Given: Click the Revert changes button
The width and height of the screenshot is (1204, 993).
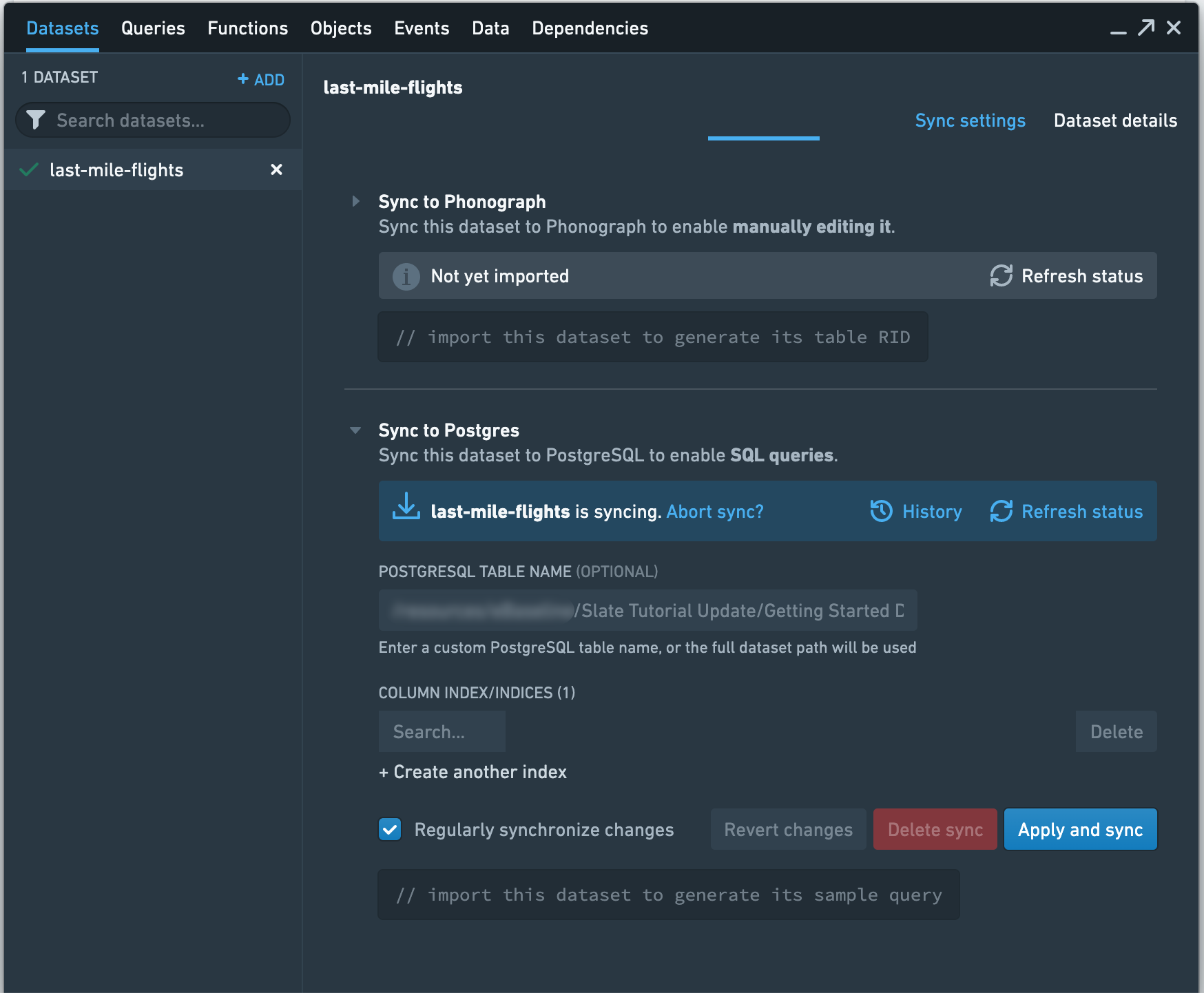Looking at the screenshot, I should point(788,829).
